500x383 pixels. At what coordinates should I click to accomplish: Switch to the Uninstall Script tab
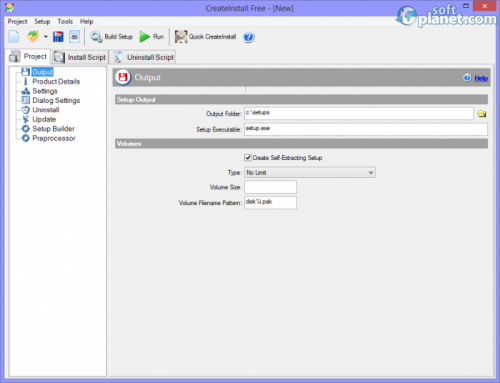(x=143, y=57)
